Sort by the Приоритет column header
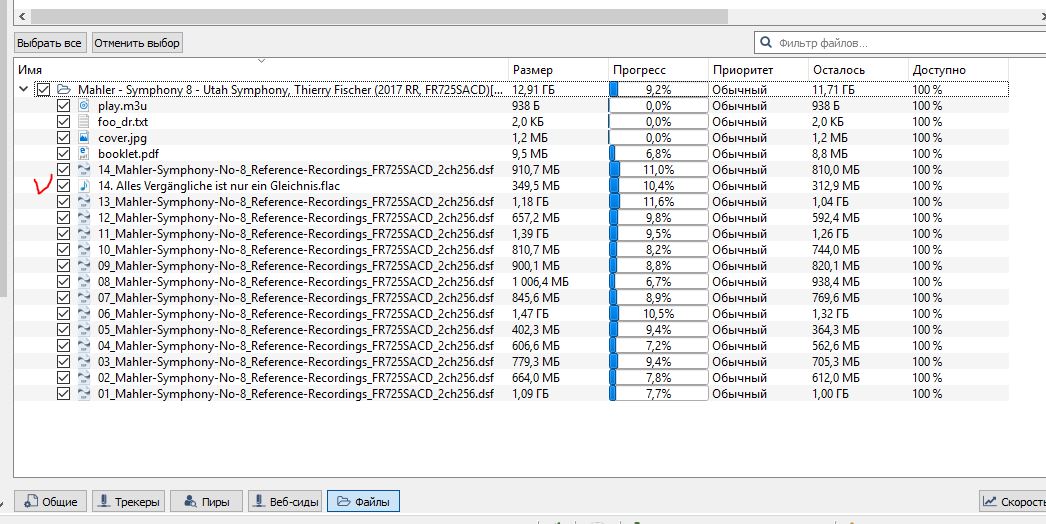Viewport: 1046px width, 524px height. (758, 70)
